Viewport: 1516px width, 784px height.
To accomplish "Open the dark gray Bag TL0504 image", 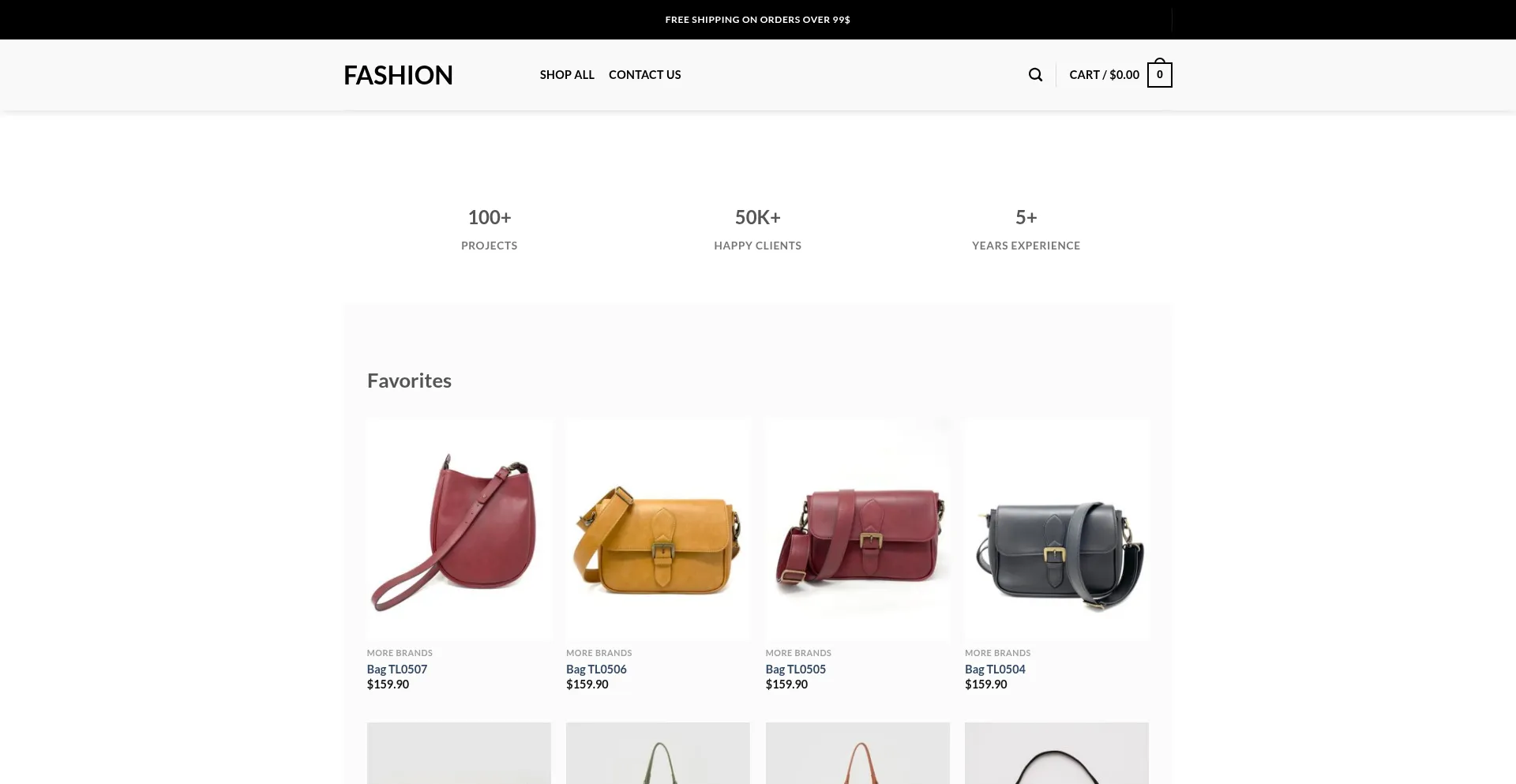I will click(1056, 529).
